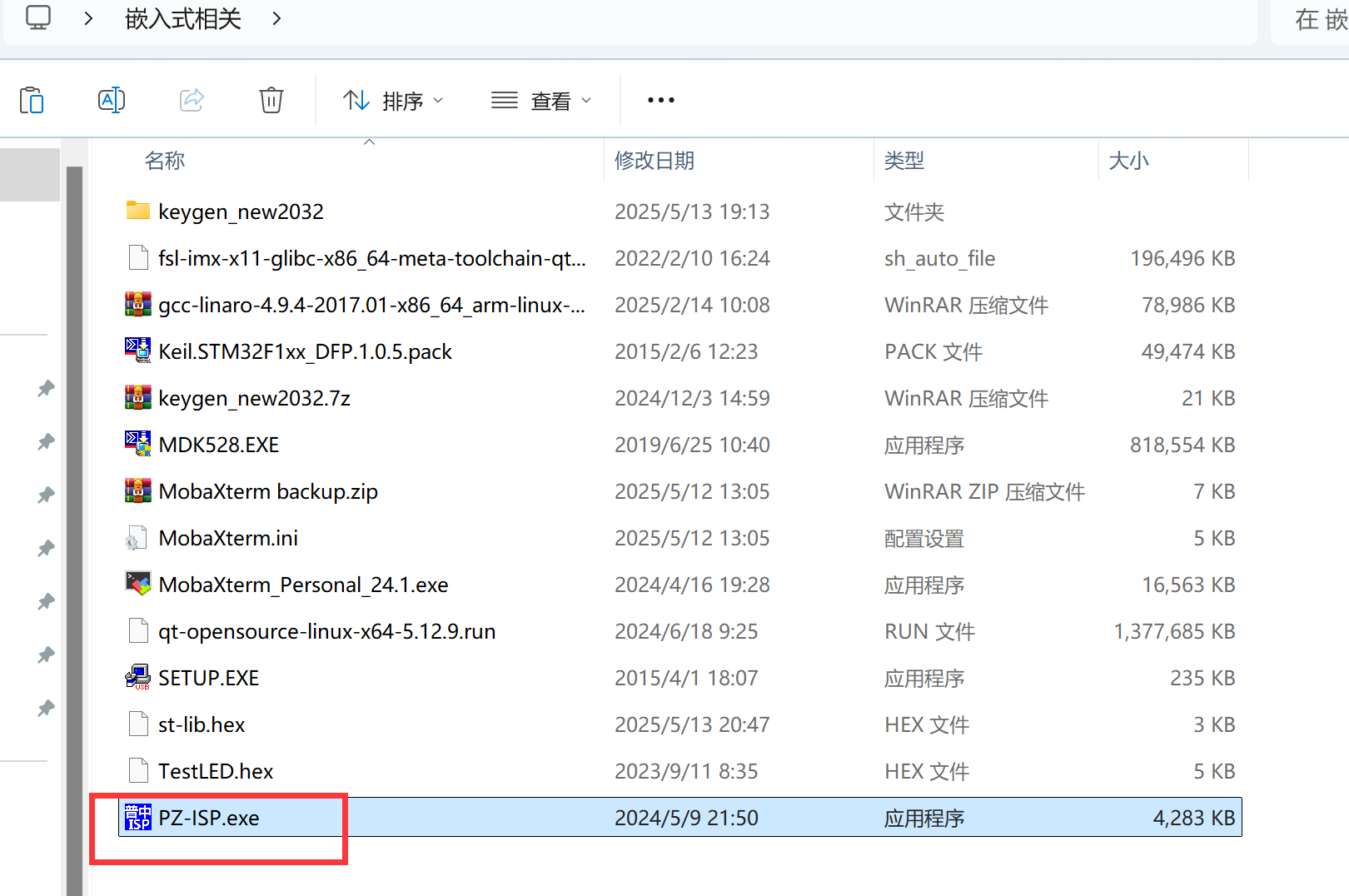Select the keygen_new2032 folder icon
The height and width of the screenshot is (896, 1349).
click(x=138, y=211)
